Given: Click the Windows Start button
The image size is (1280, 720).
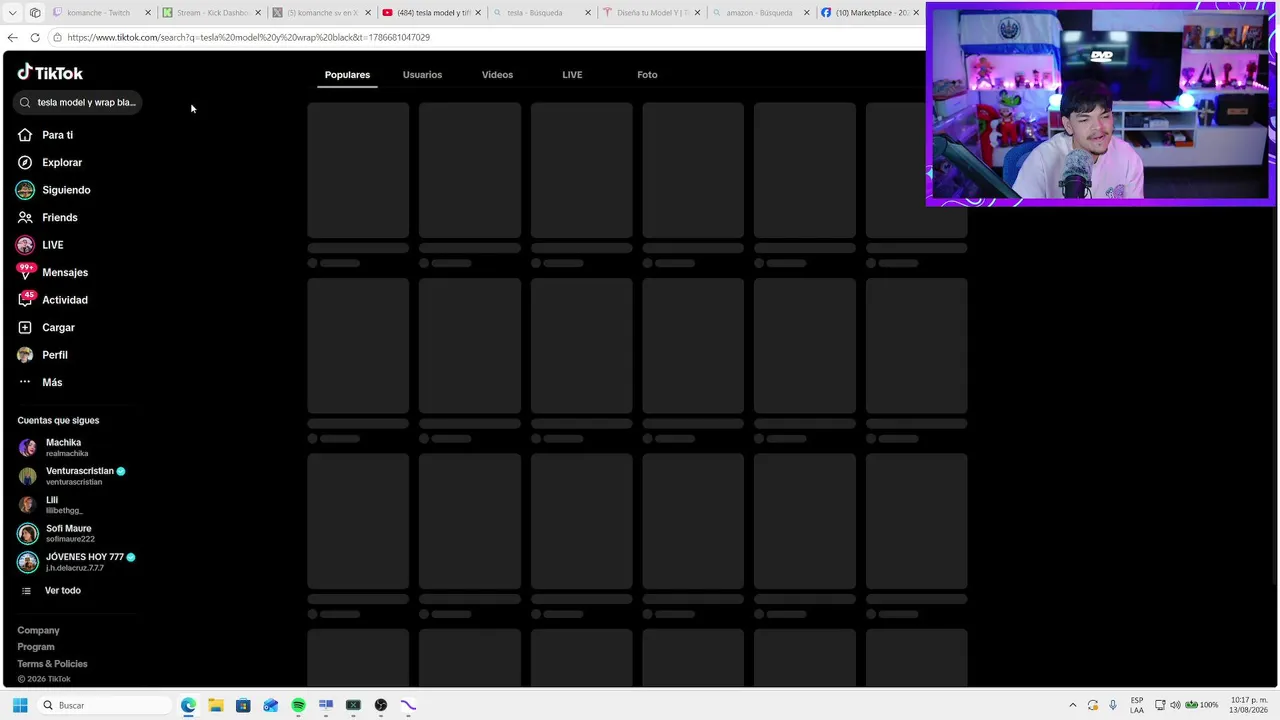Looking at the screenshot, I should 20,705.
